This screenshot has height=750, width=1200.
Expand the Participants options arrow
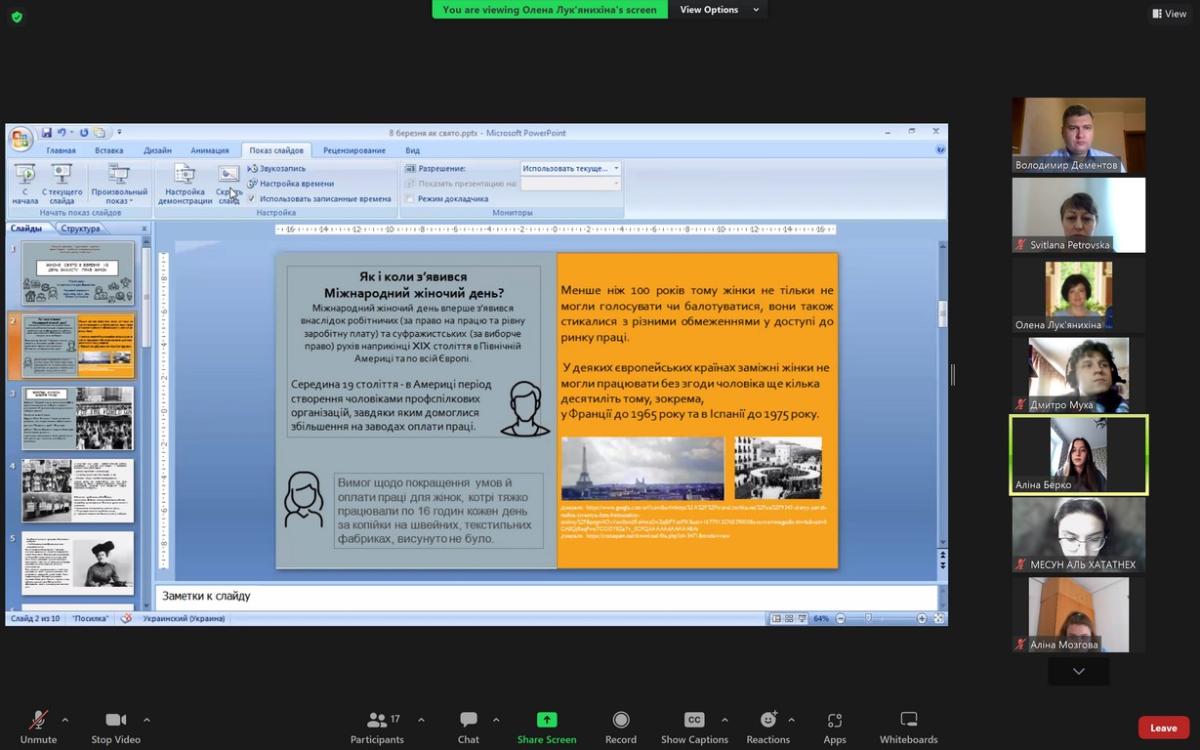(421, 720)
